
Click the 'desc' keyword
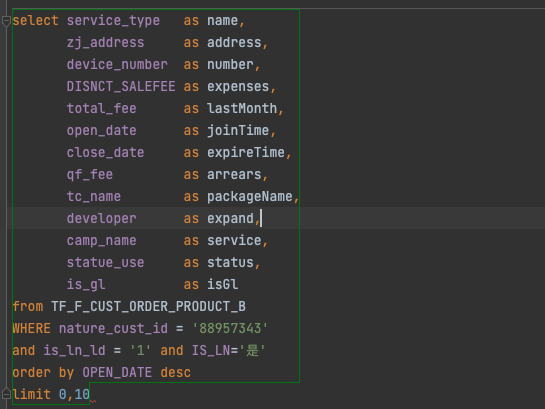click(176, 373)
